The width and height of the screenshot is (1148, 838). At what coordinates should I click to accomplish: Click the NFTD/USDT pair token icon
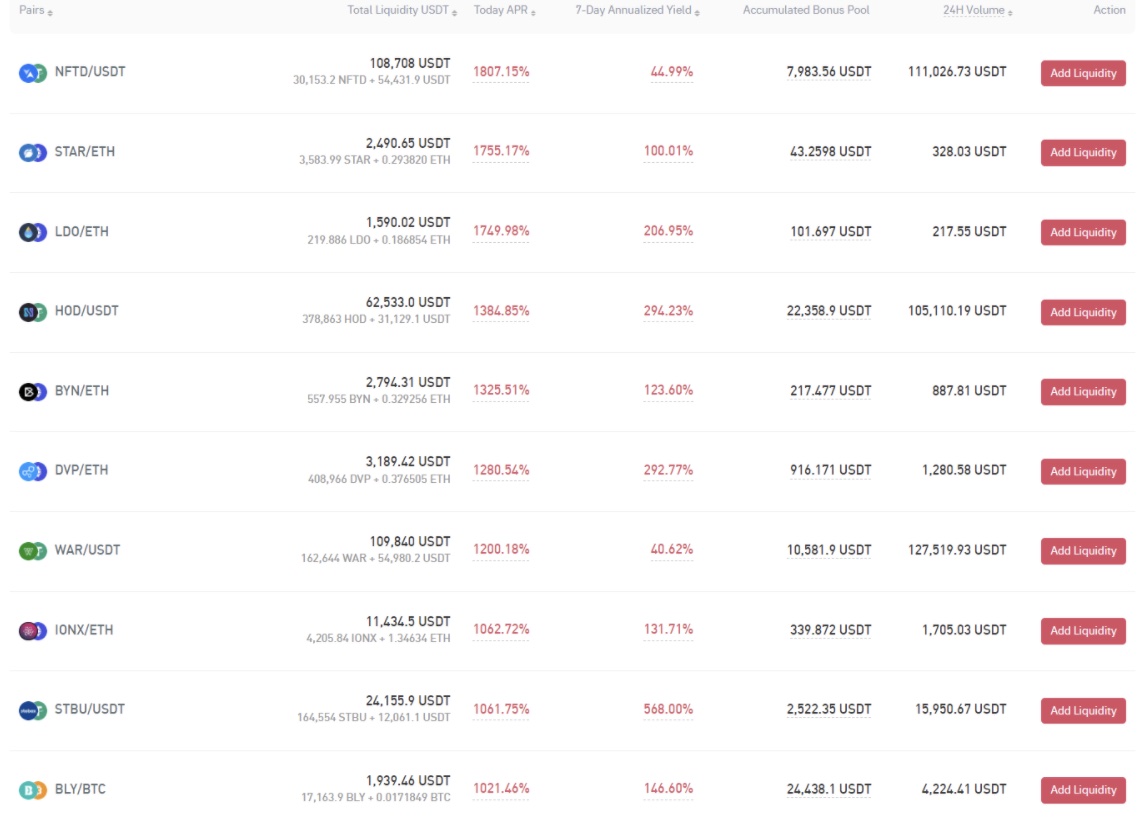(x=33, y=73)
